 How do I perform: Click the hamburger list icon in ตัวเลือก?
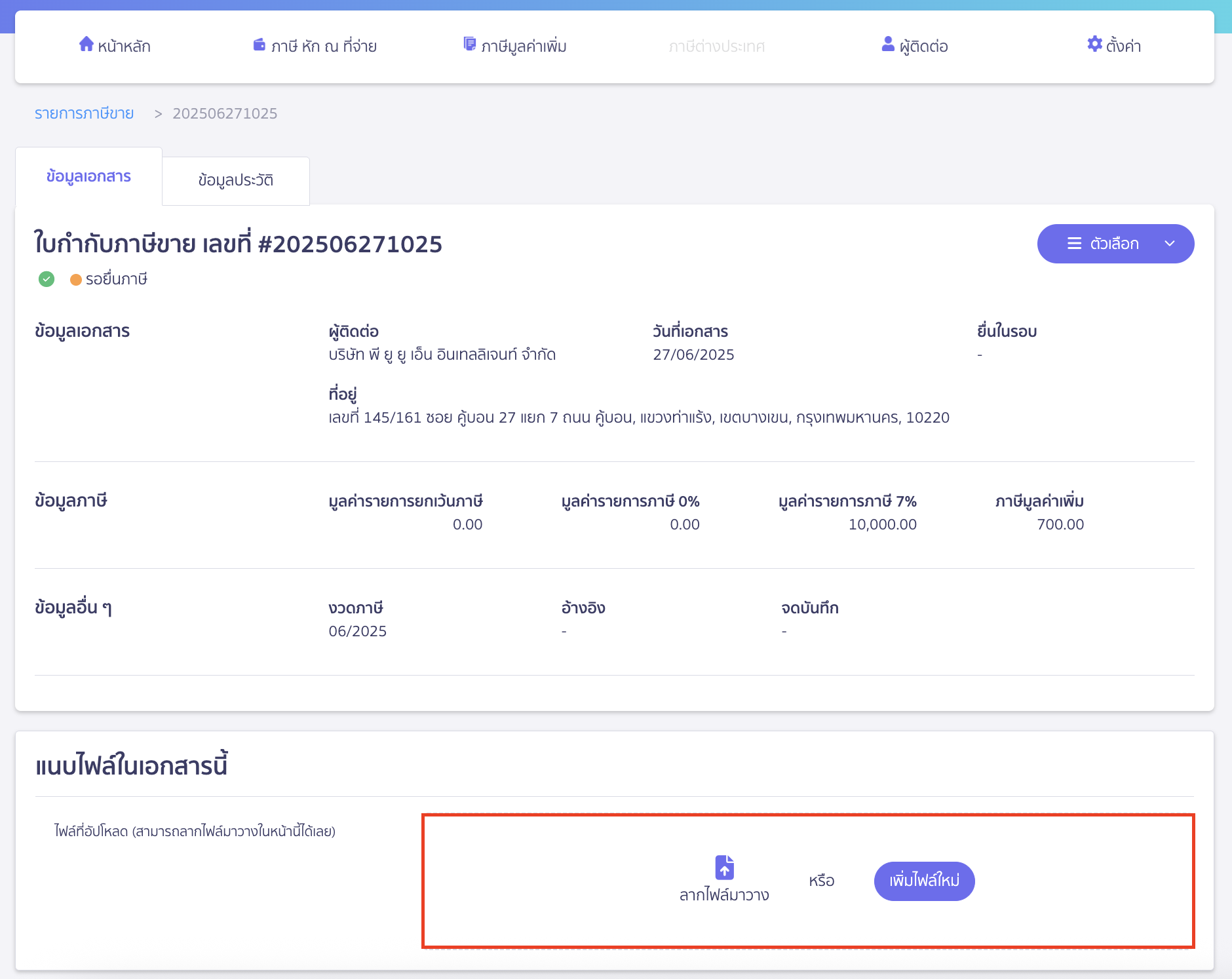1075,244
